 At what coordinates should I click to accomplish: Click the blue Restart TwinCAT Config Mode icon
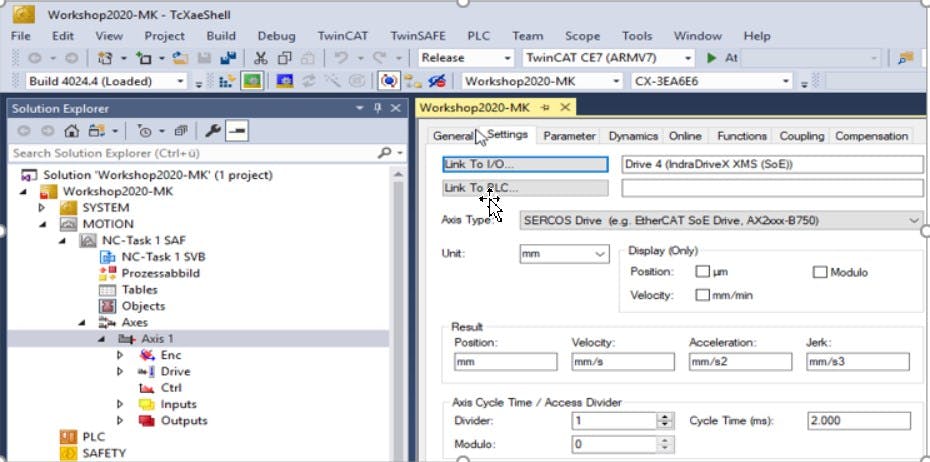pyautogui.click(x=285, y=81)
